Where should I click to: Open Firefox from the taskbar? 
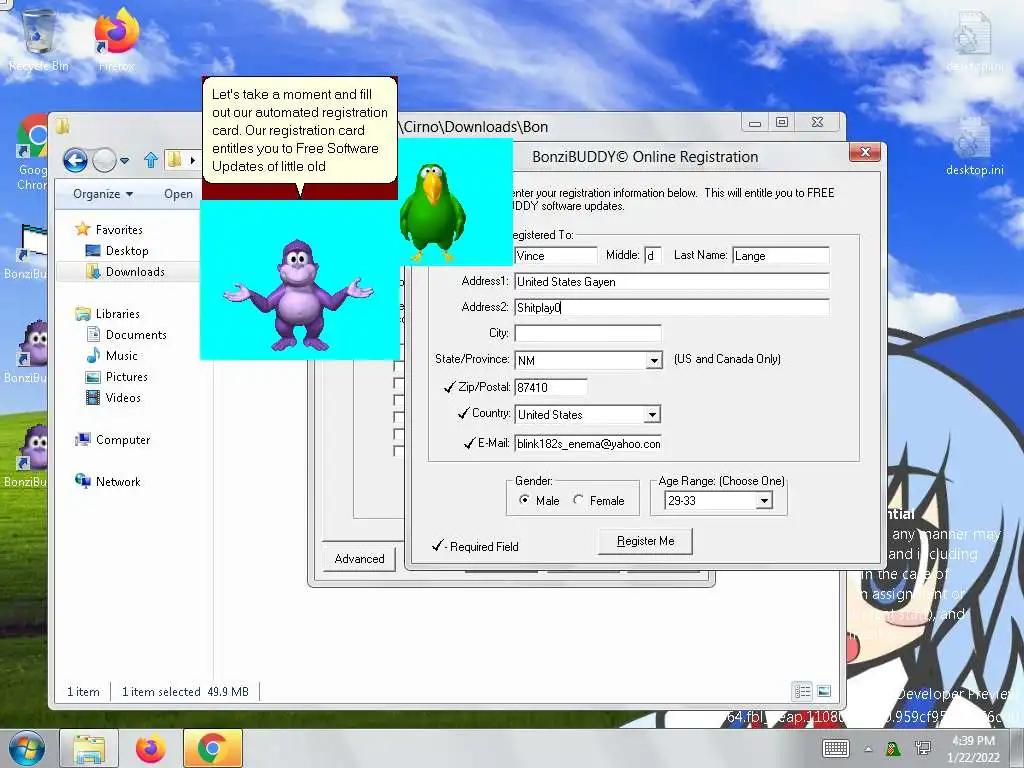pos(151,748)
